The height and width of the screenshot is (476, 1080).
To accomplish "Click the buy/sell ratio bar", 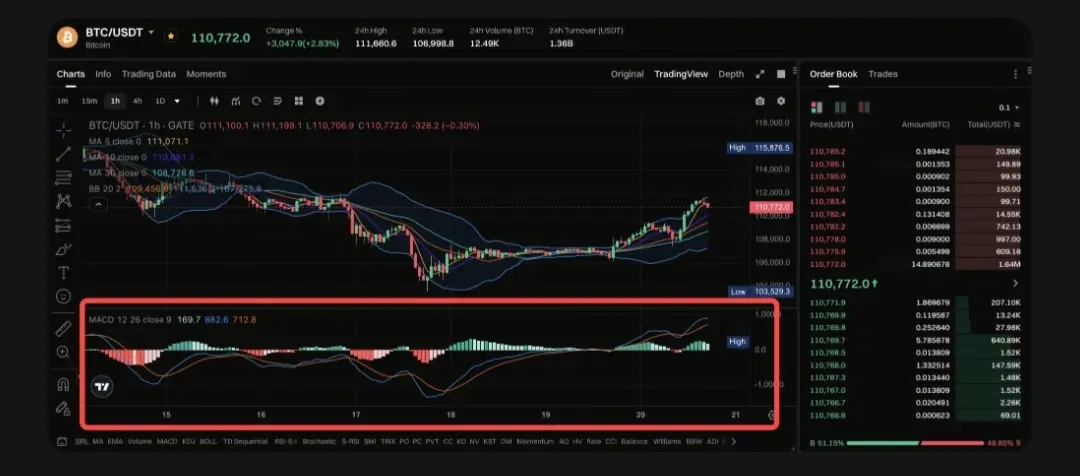I will tap(917, 443).
